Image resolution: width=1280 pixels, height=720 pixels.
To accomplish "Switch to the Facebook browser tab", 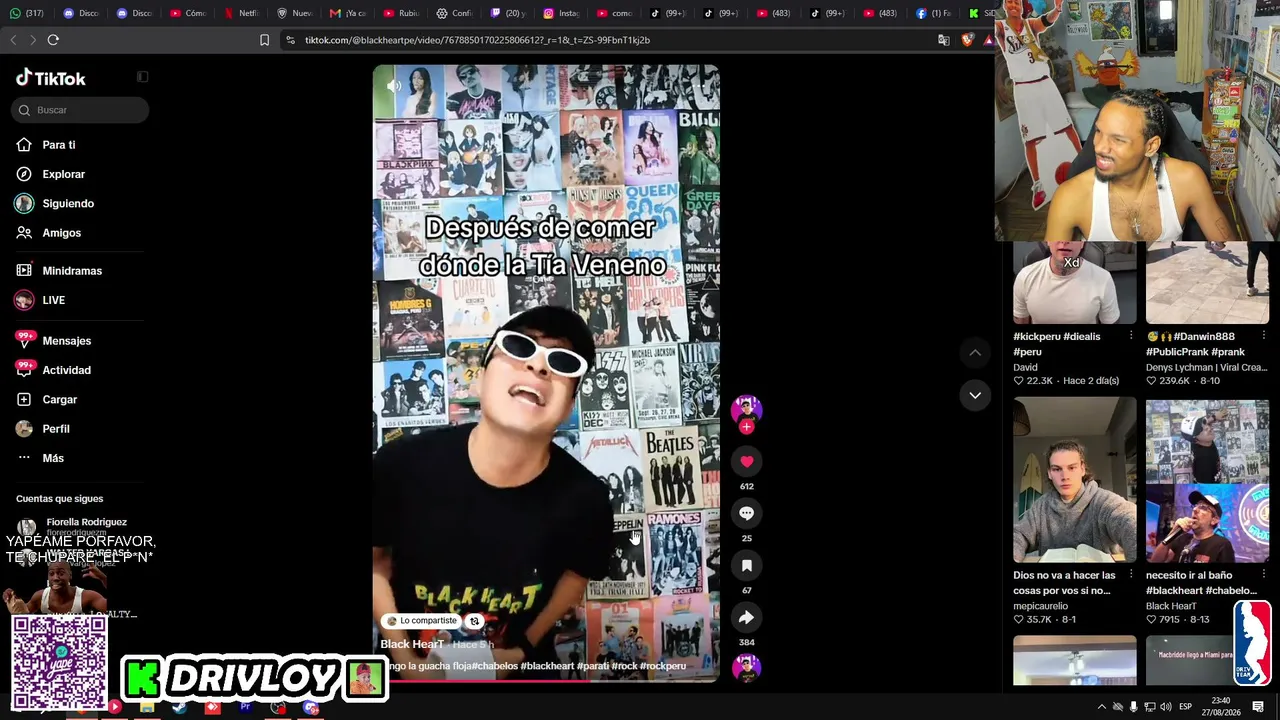I will [x=934, y=13].
